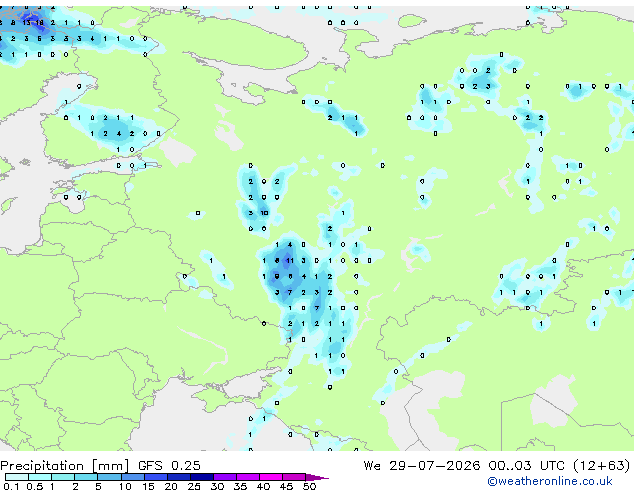Click the 'GFS 0.25' model label
The height and width of the screenshot is (490, 634).
click(x=169, y=466)
